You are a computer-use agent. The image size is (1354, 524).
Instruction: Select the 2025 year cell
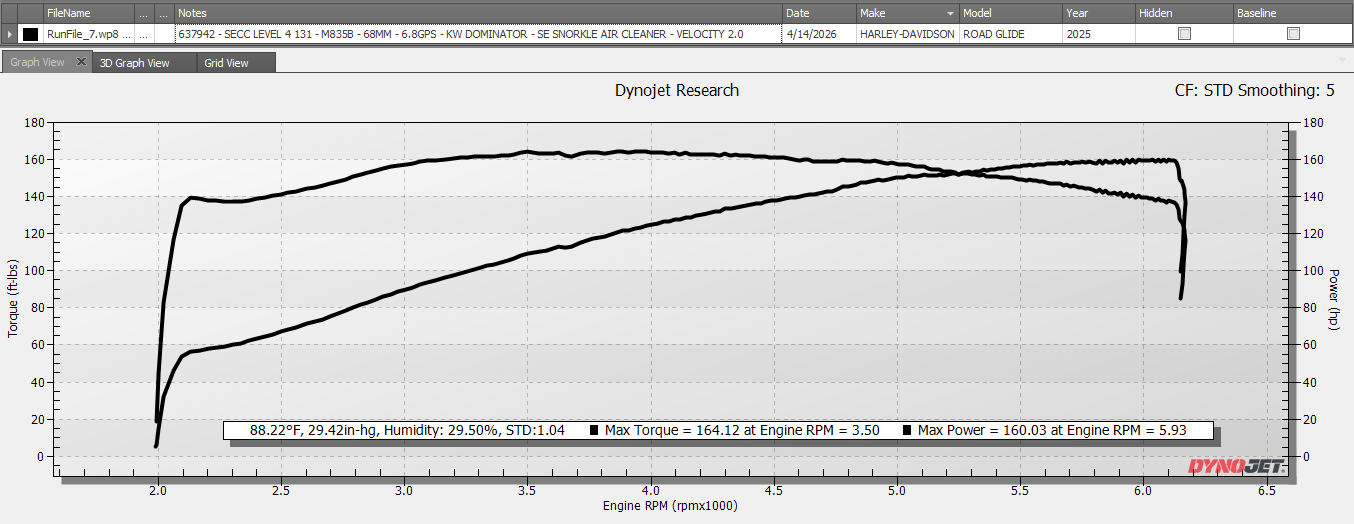1099,34
